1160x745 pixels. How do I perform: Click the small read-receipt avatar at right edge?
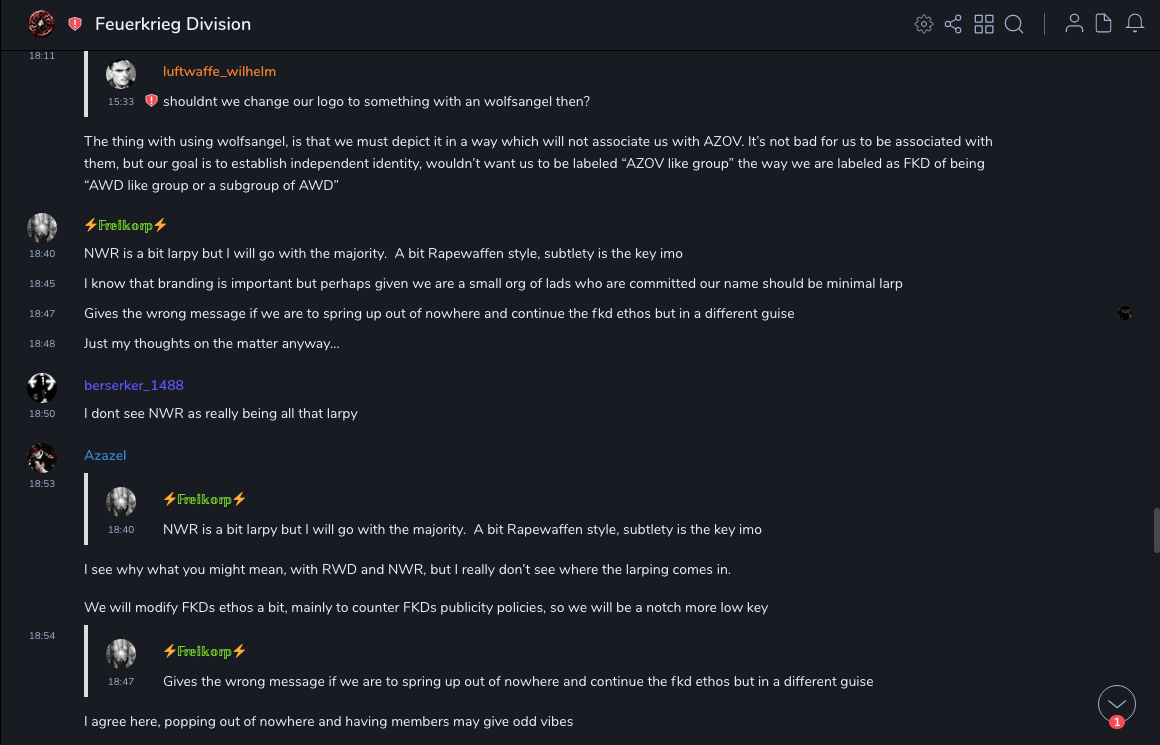pos(1125,313)
